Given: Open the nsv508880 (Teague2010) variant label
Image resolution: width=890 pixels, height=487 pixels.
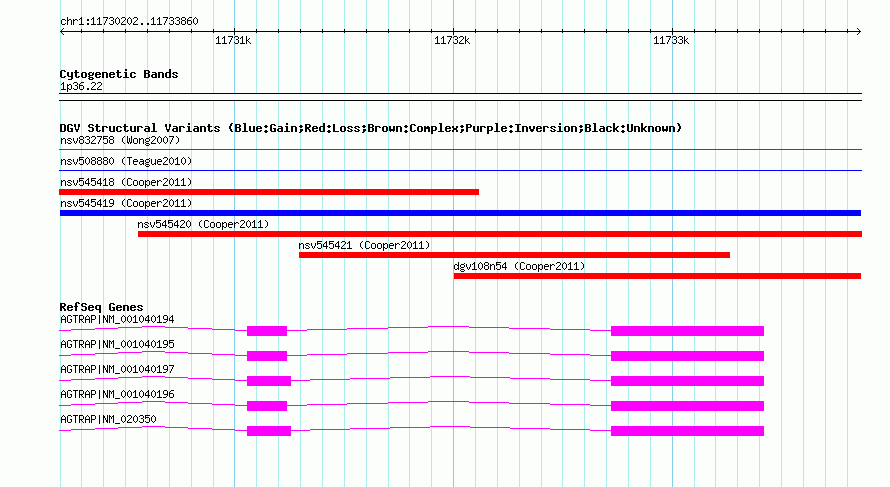Looking at the screenshot, I should (126, 161).
